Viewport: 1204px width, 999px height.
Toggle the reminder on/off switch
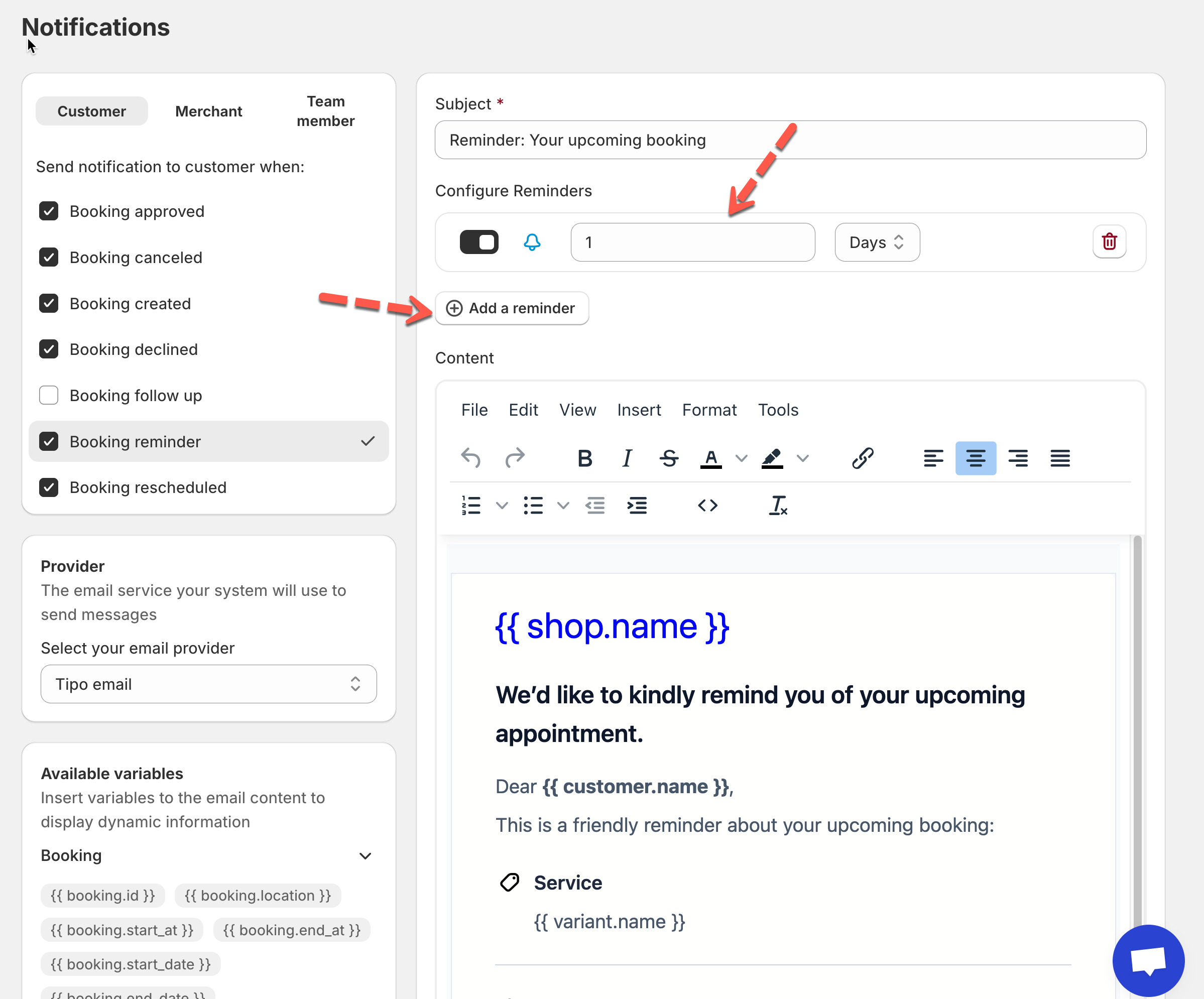[479, 242]
